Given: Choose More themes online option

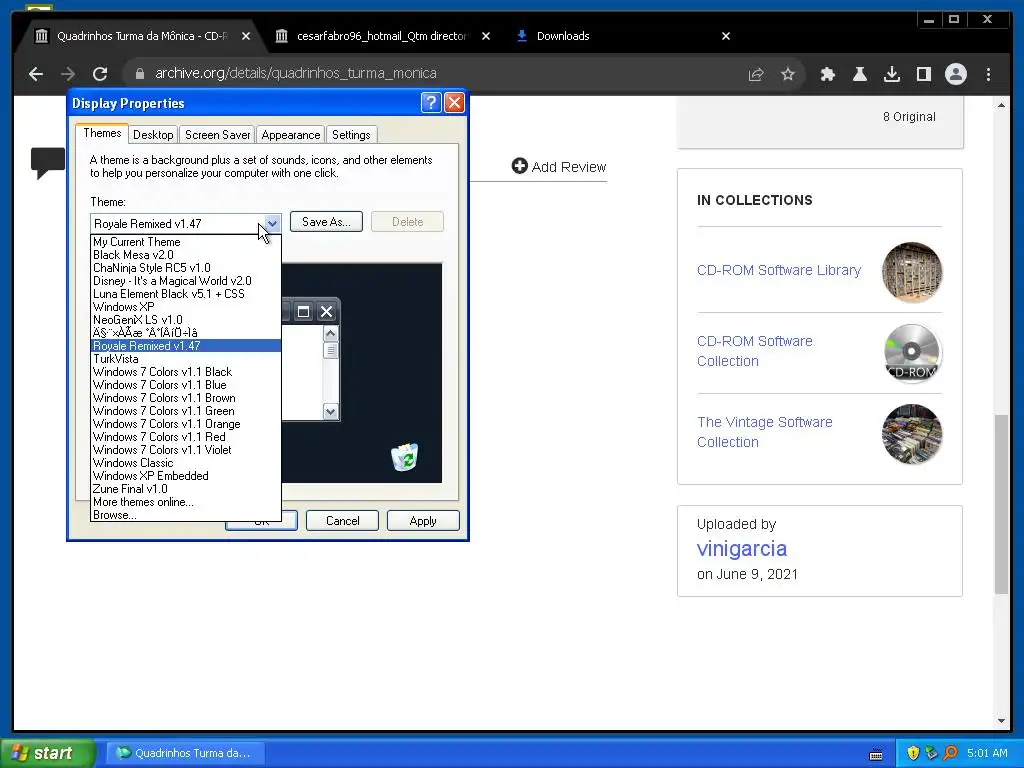Looking at the screenshot, I should coord(185,502).
